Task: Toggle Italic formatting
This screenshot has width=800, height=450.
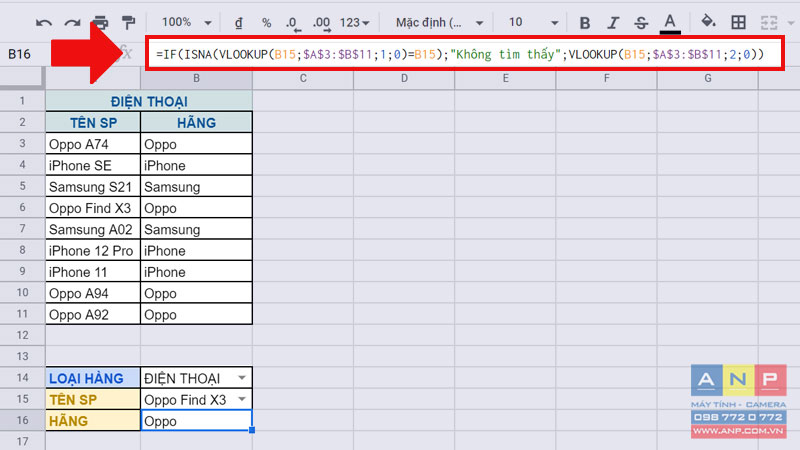Action: click(613, 22)
